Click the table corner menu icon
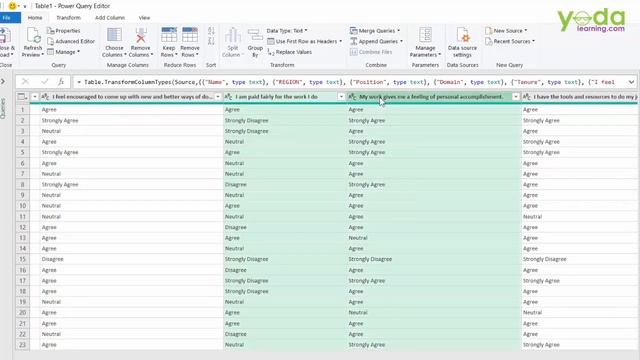The image size is (640, 360). (22, 97)
